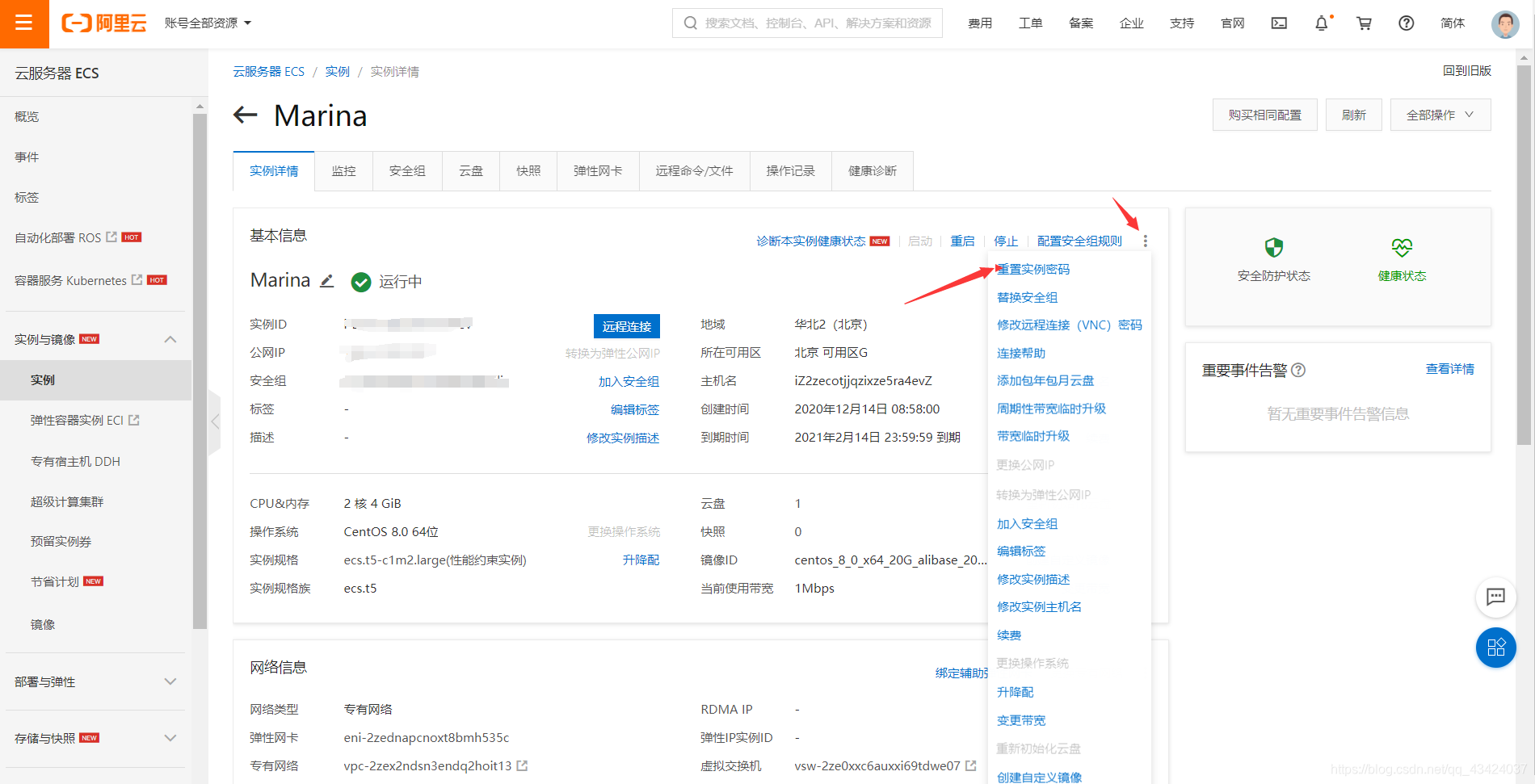Select 重置实例密码 from the menu
1535x784 pixels.
coord(1033,269)
